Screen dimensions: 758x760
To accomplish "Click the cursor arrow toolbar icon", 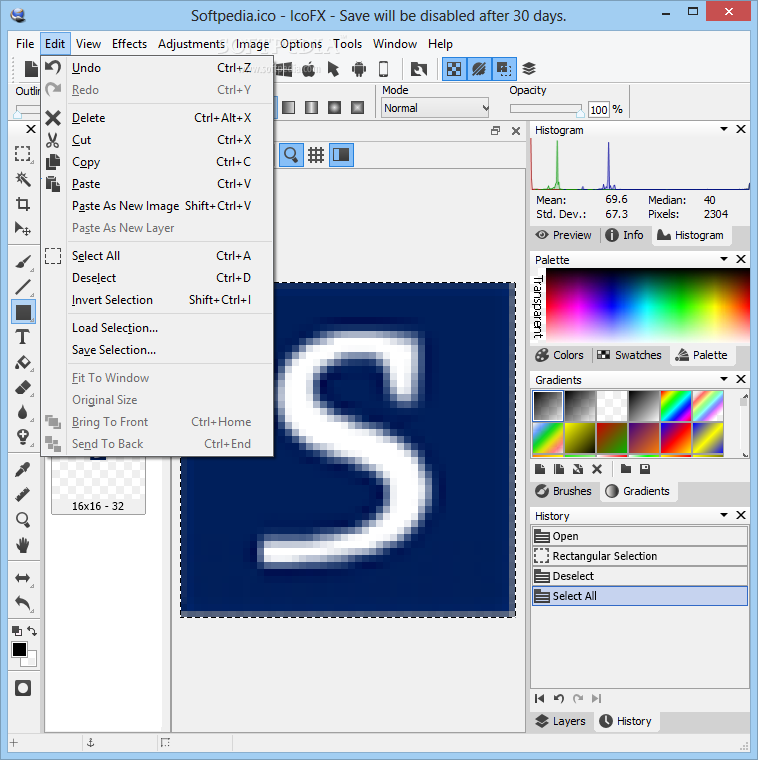I will (333, 69).
